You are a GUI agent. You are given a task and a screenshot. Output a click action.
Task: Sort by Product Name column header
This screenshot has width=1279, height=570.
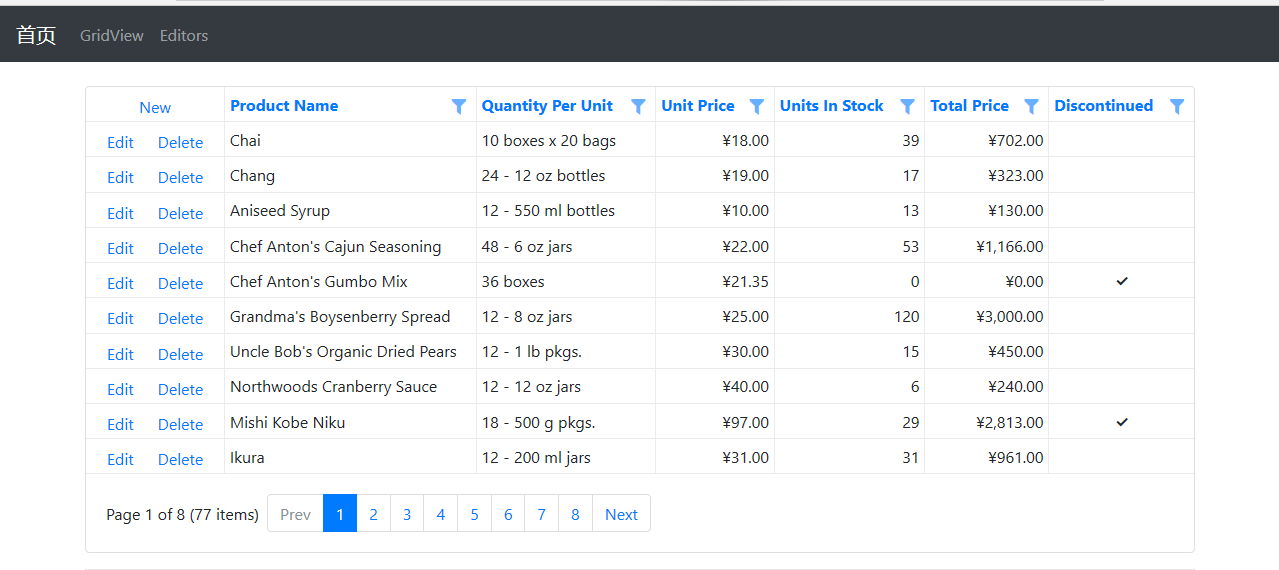pyautogui.click(x=284, y=106)
